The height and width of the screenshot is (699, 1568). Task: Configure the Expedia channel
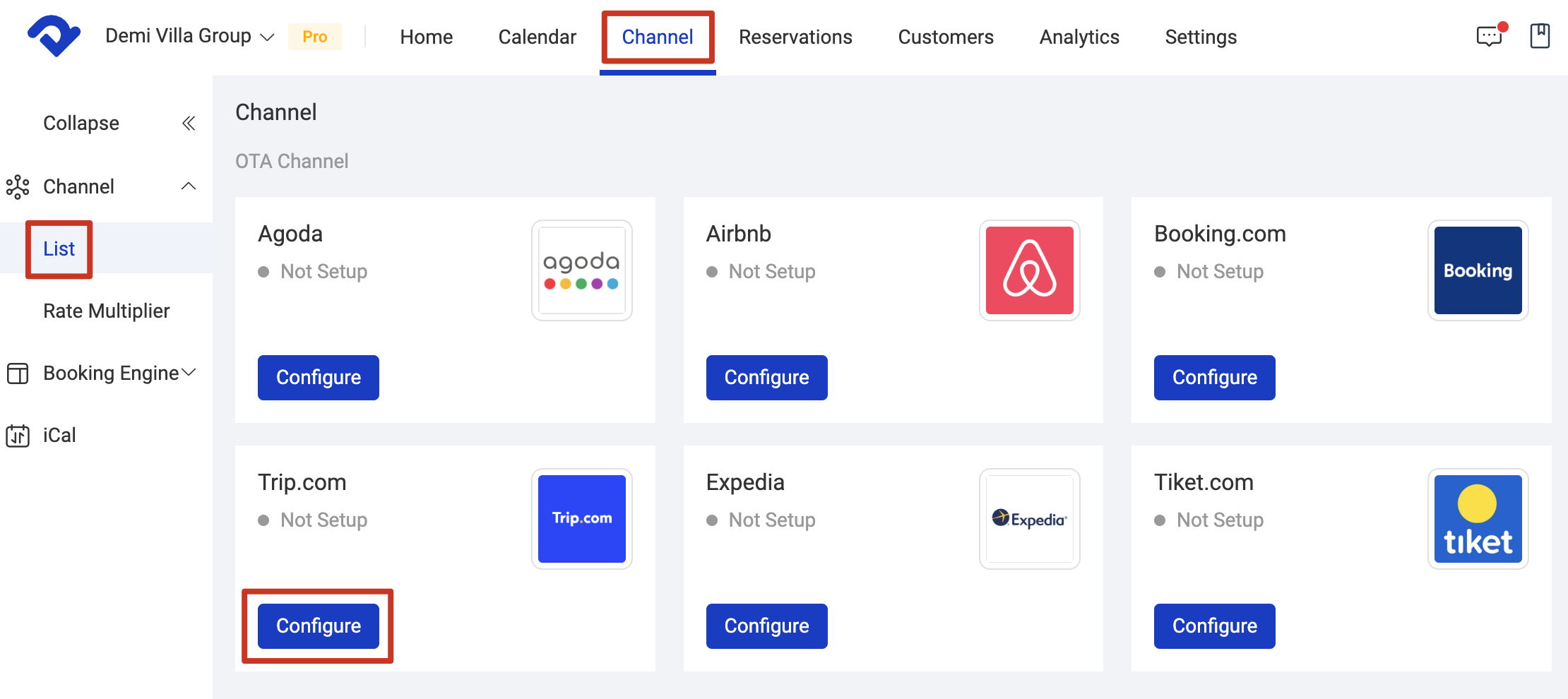(x=766, y=626)
